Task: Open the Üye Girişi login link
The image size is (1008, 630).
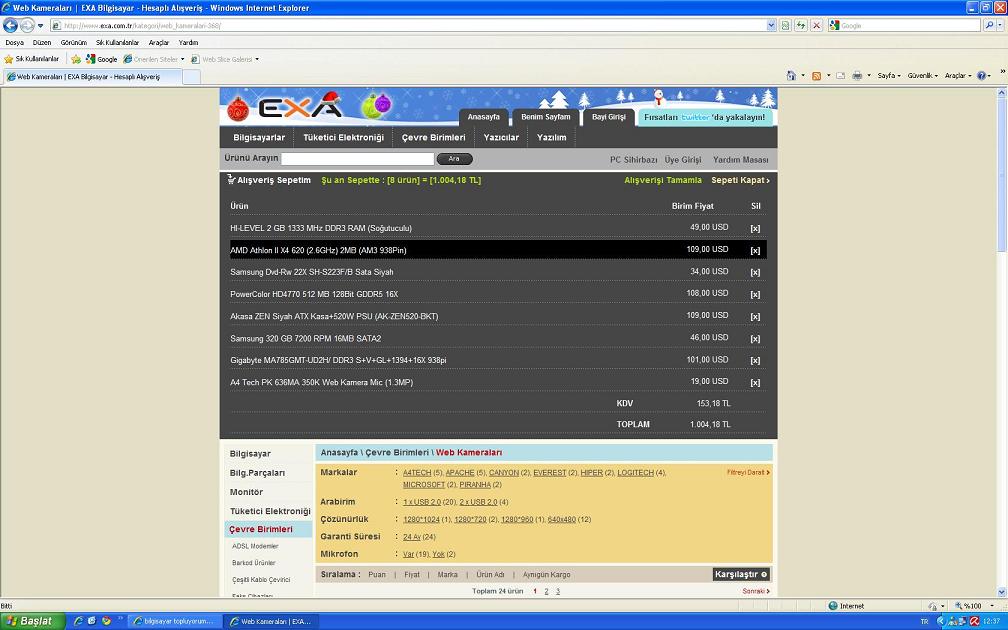Action: click(683, 159)
